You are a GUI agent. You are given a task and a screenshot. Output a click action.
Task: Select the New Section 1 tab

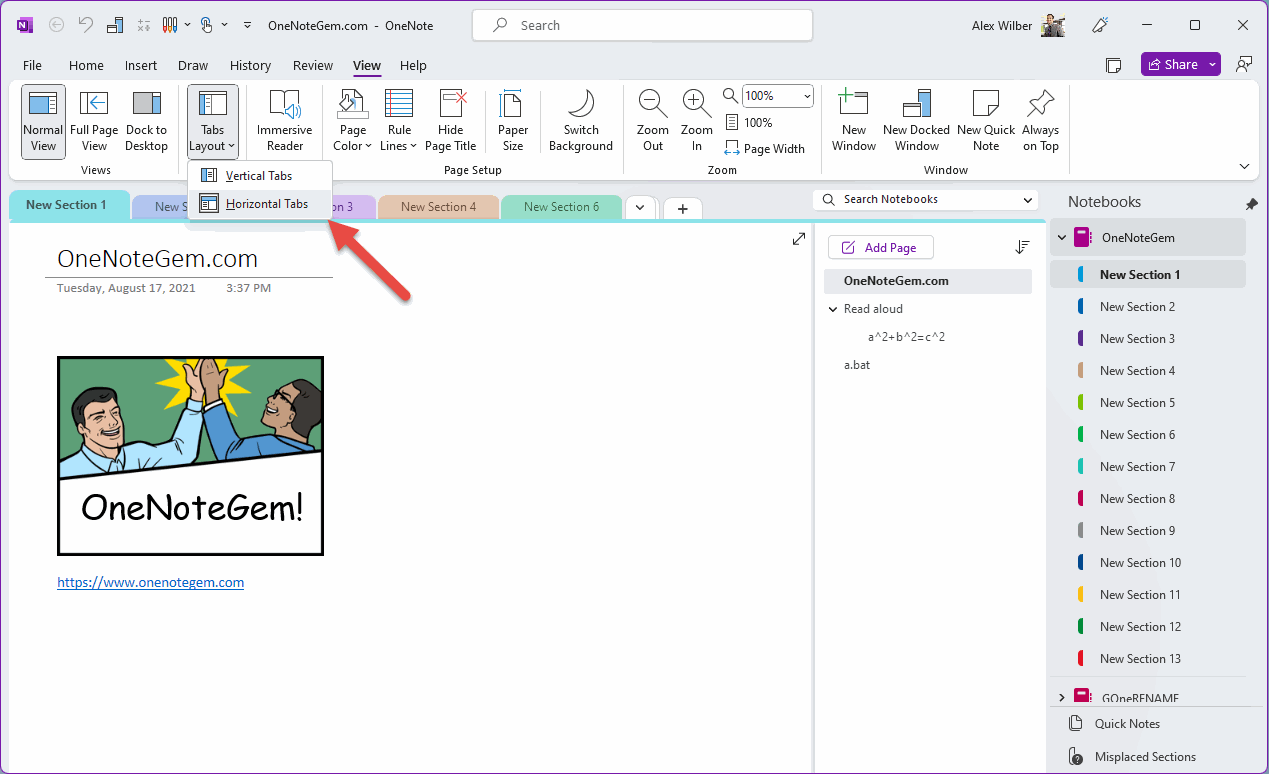pos(67,204)
